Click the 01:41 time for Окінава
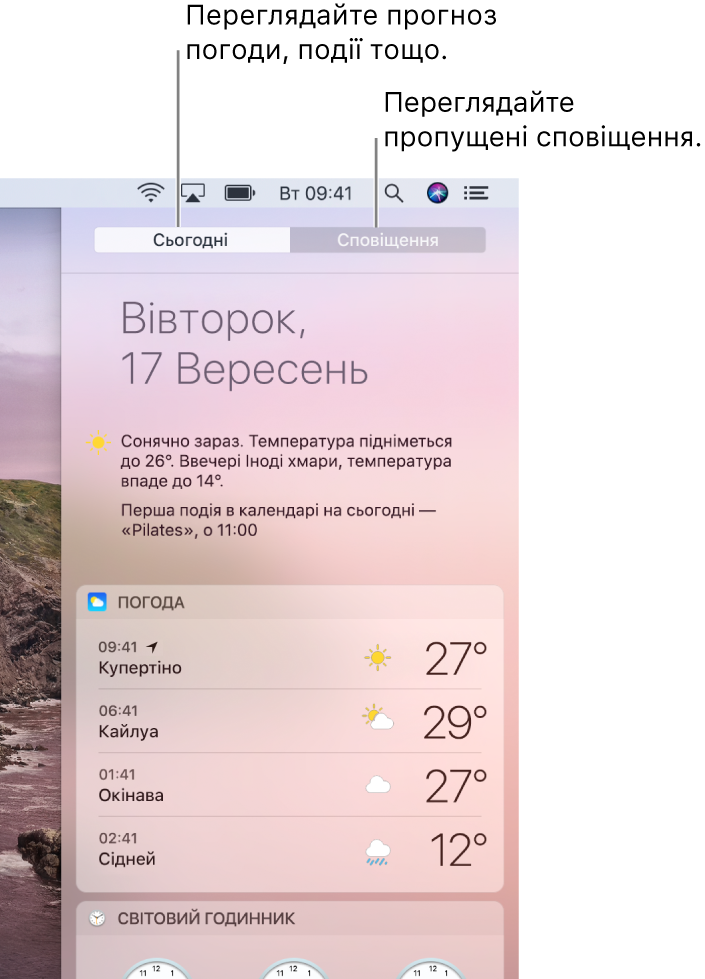The image size is (705, 979). pyautogui.click(x=117, y=774)
